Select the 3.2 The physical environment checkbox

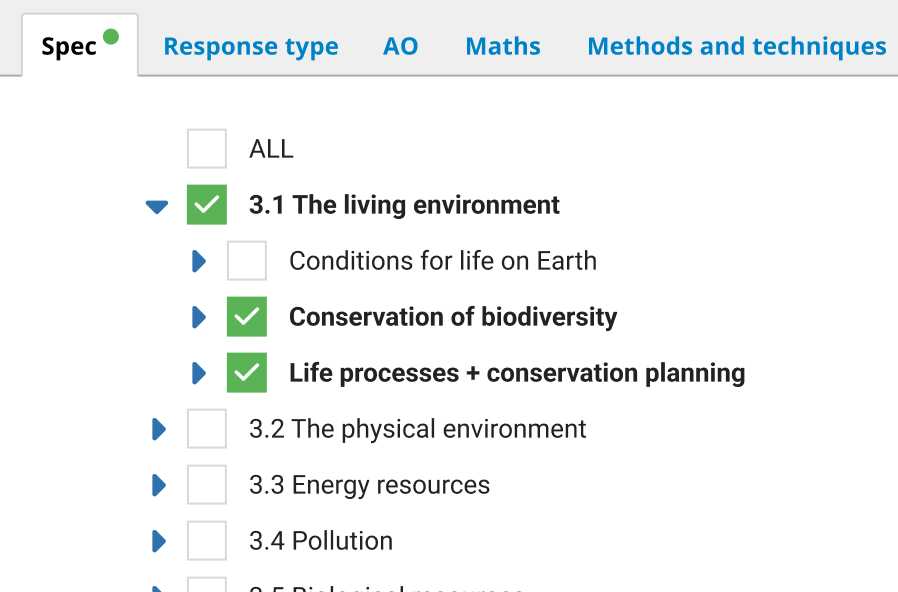207,429
